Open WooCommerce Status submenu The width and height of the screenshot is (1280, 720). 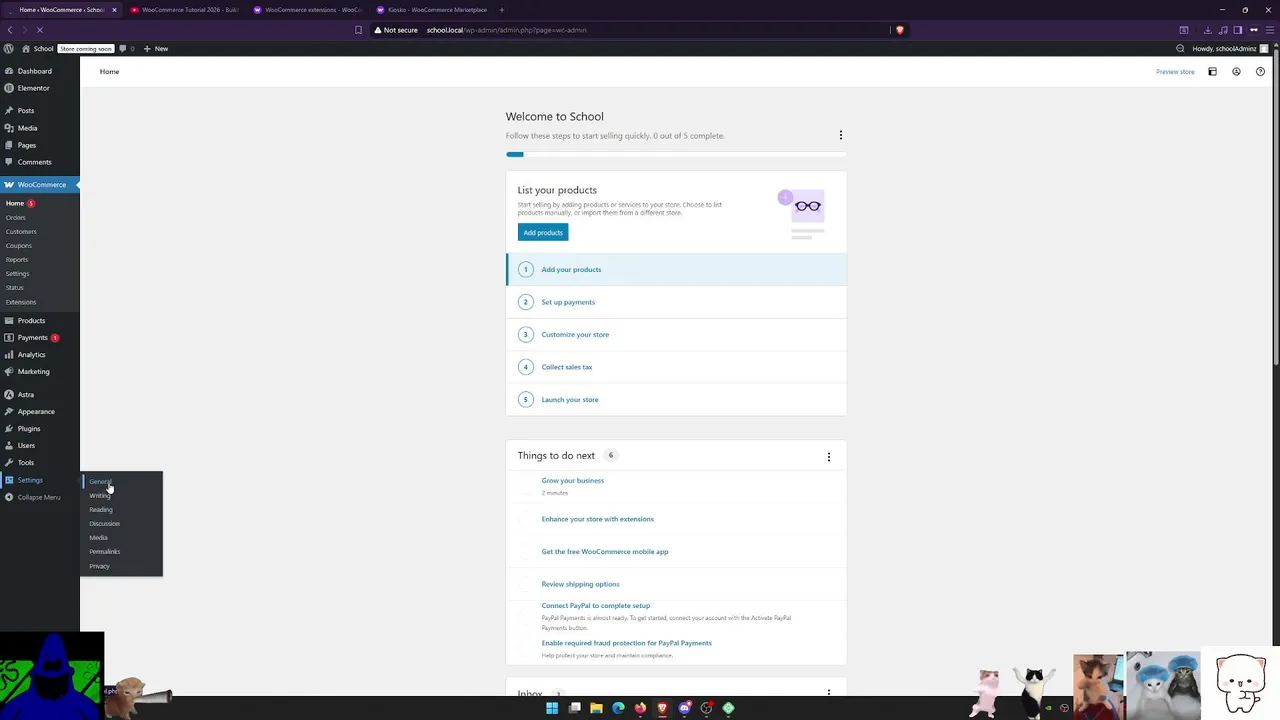[15, 287]
